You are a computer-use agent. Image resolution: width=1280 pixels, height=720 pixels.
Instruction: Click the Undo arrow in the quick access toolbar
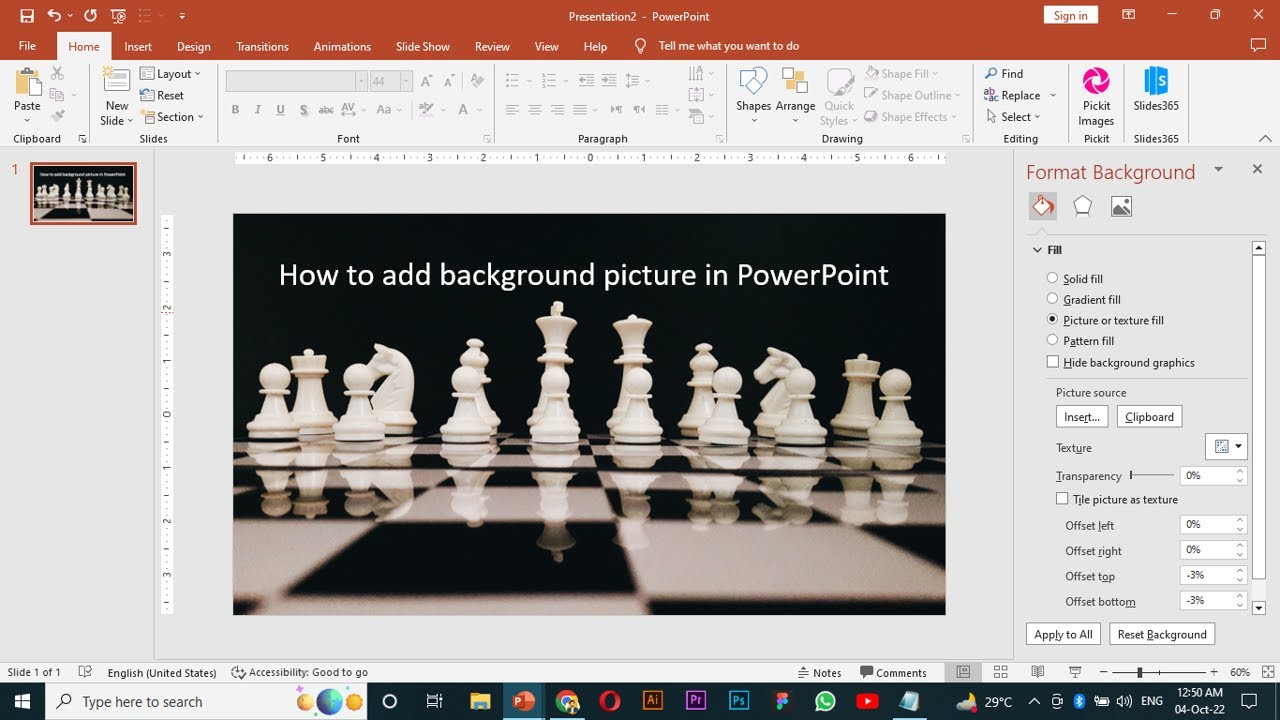[54, 16]
